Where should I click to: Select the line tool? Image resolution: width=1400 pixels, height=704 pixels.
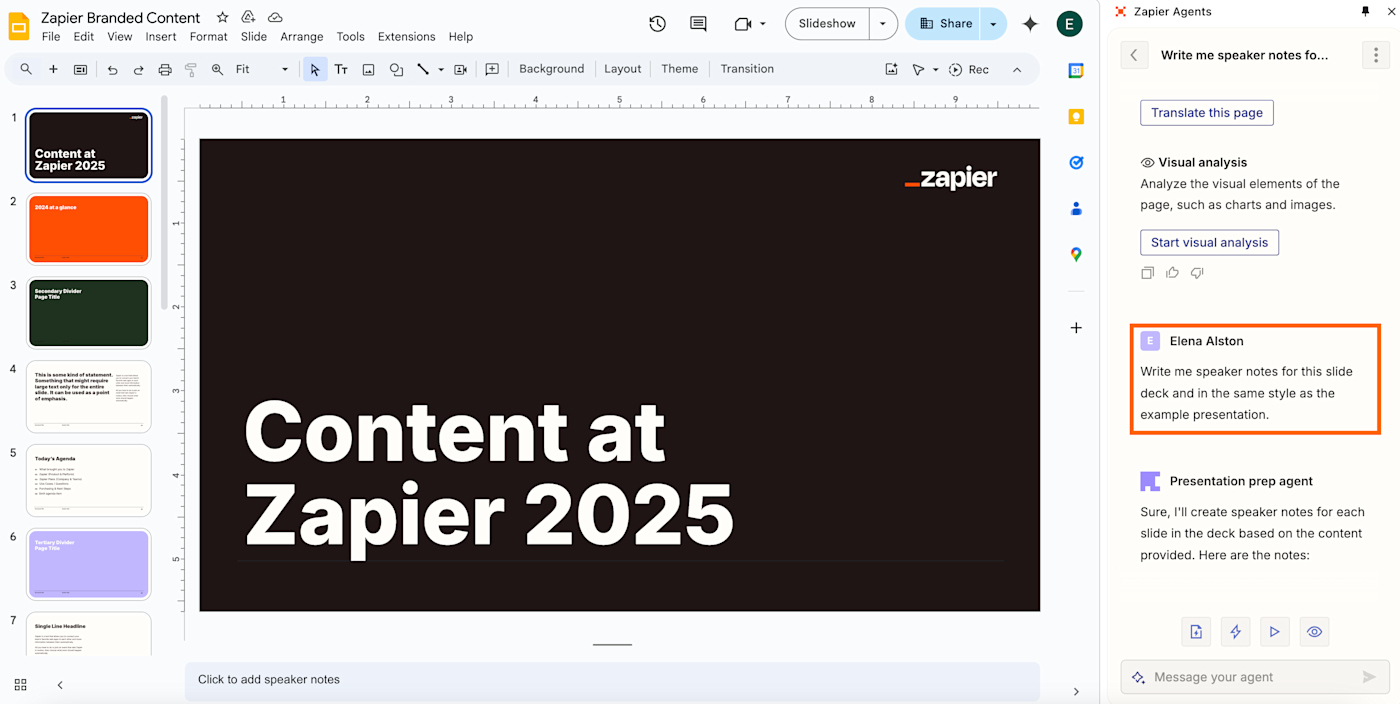pos(423,69)
